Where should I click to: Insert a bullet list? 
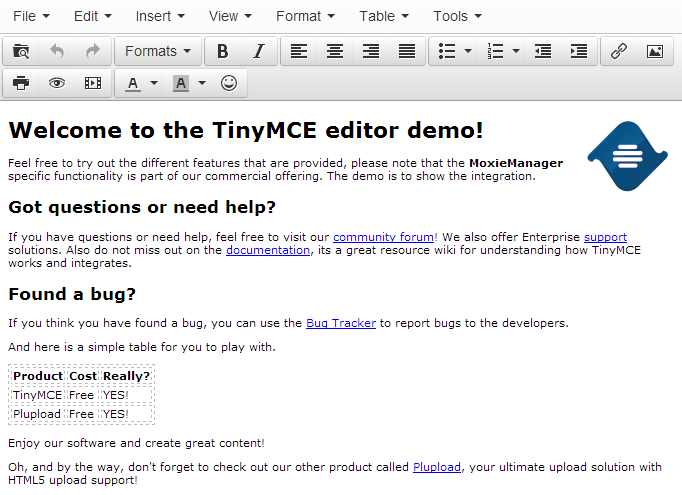(x=447, y=51)
